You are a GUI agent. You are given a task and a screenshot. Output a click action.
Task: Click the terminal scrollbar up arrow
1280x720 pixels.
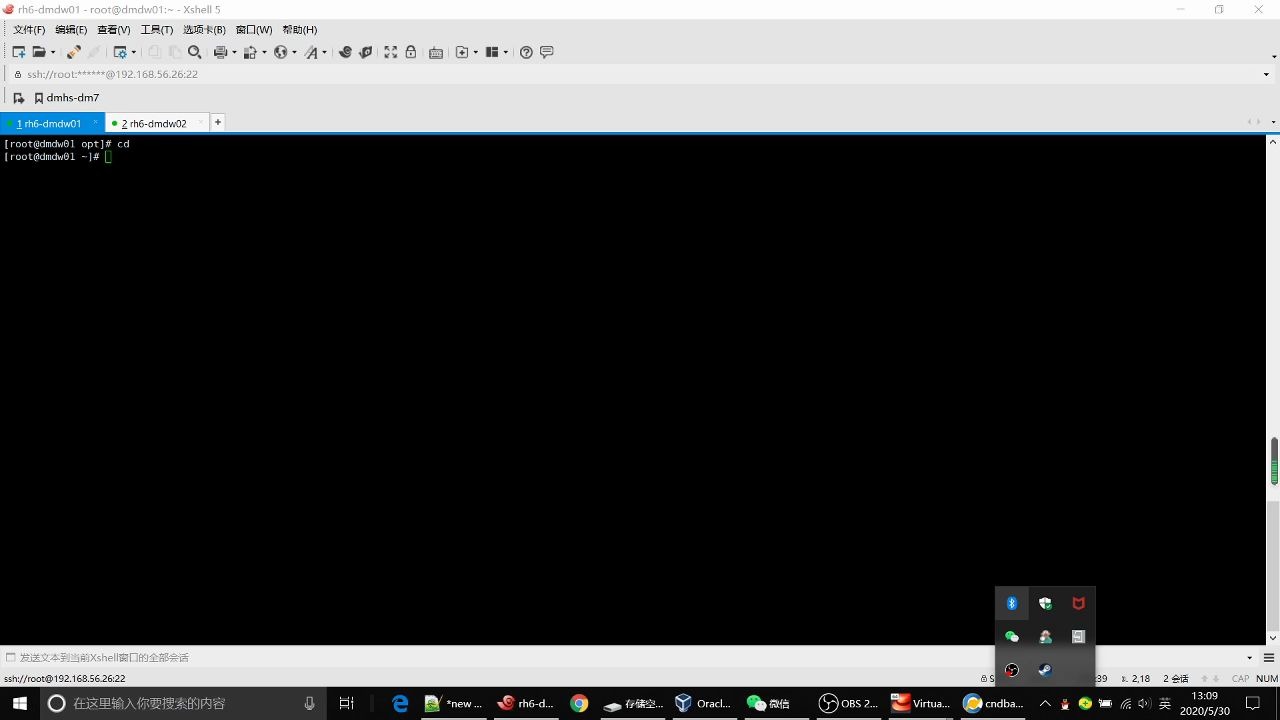(x=1273, y=142)
